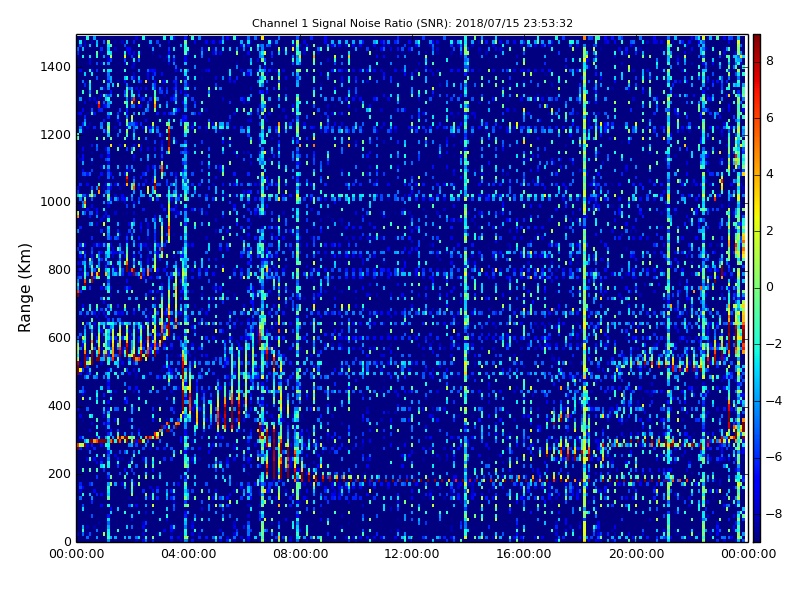Click the colorbar label 8

click(x=770, y=61)
